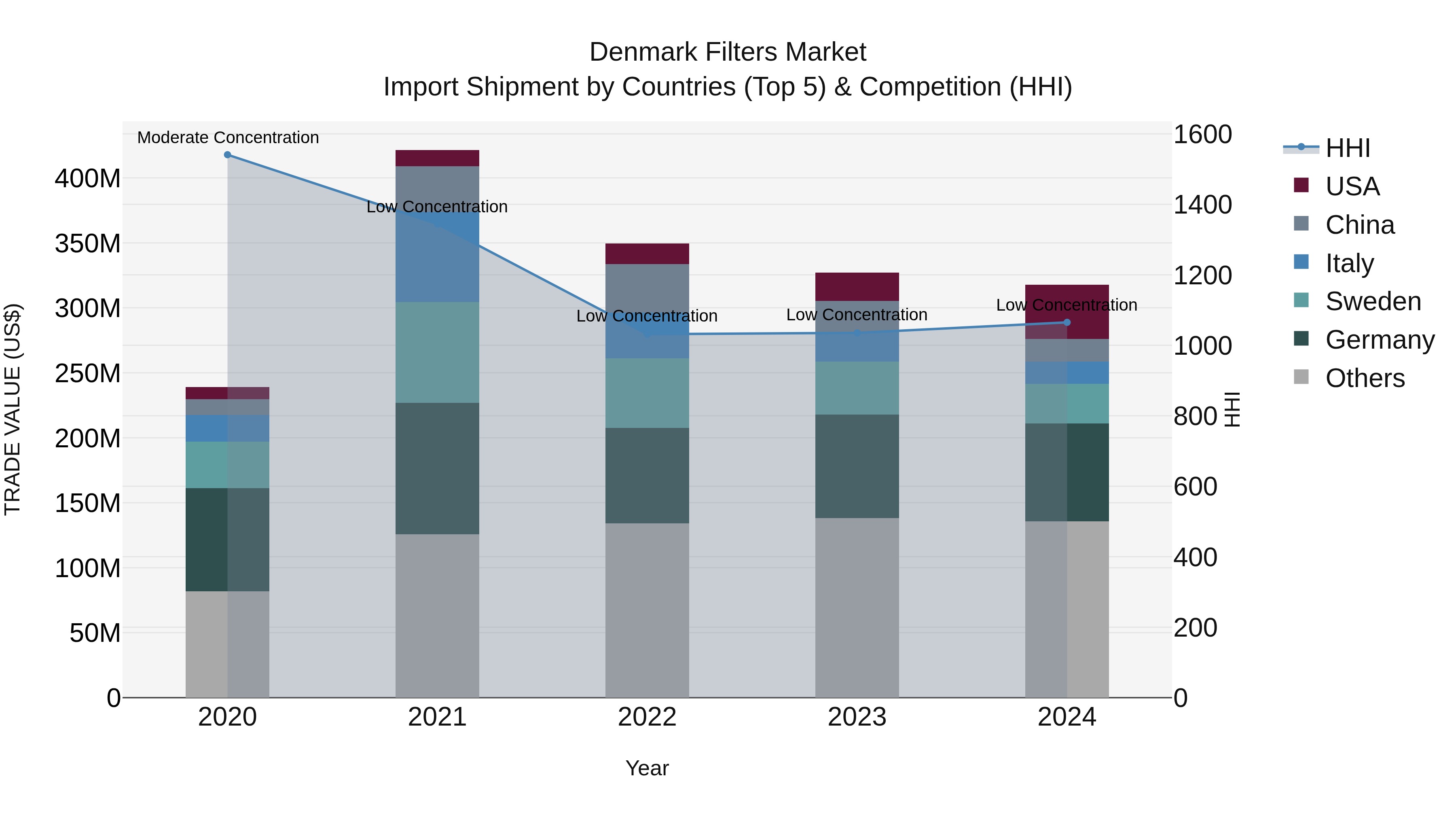Viewport: 1456px width, 819px height.
Task: Select the 2022 China bar segment
Action: click(x=647, y=288)
